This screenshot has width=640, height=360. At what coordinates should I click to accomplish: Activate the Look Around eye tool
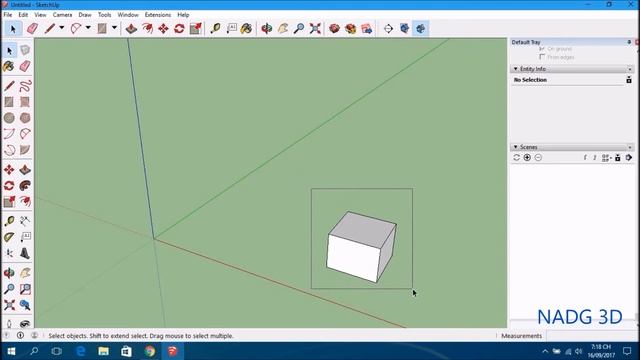click(x=25, y=324)
